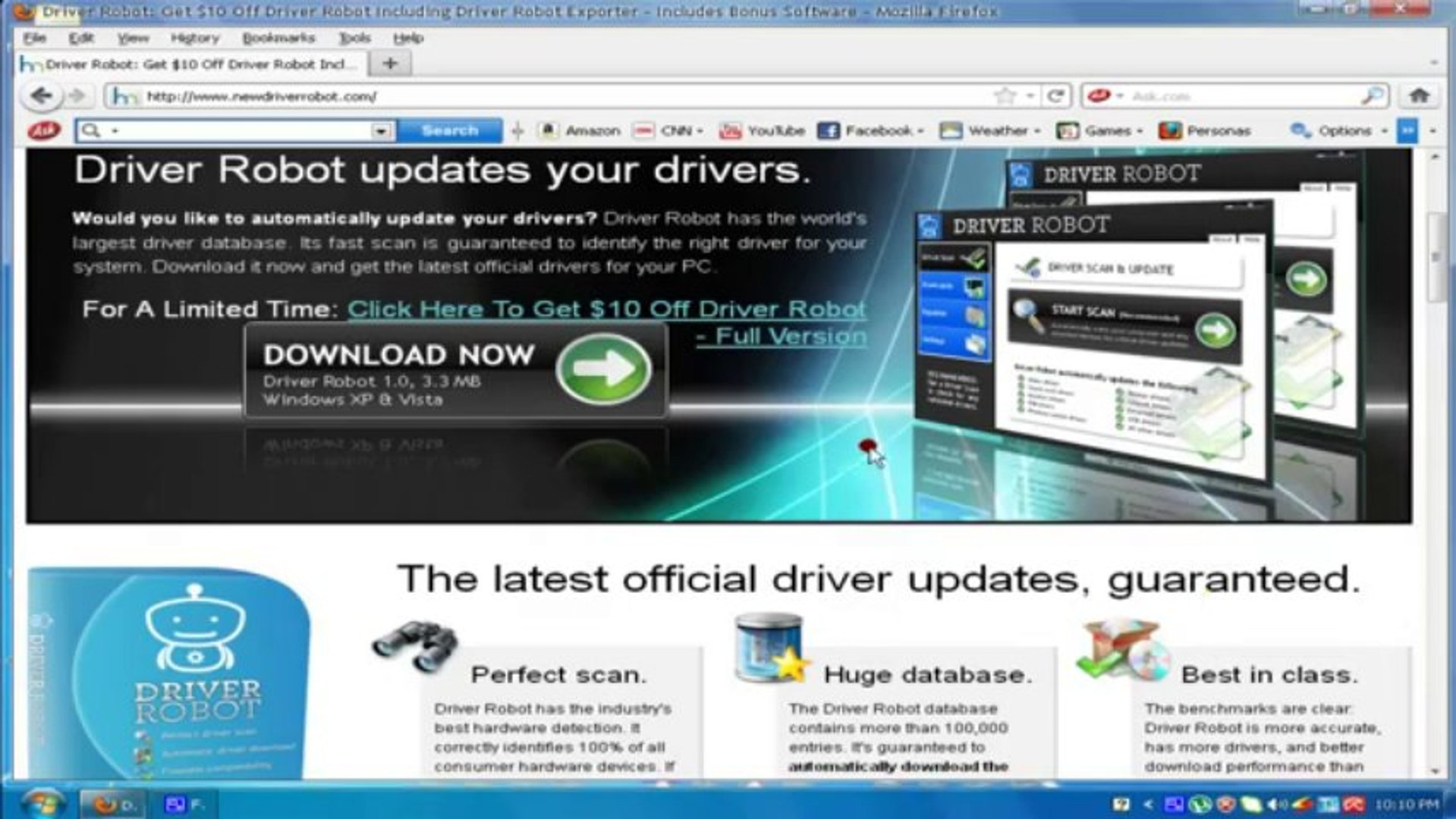The height and width of the screenshot is (819, 1456).
Task: Open the View menu
Action: (133, 37)
